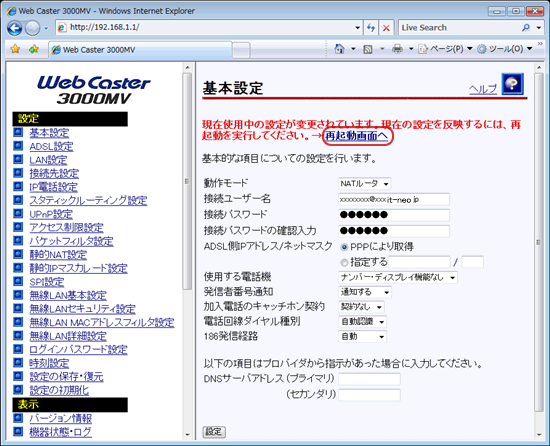Click the URL address bar field

pyautogui.click(x=210, y=27)
